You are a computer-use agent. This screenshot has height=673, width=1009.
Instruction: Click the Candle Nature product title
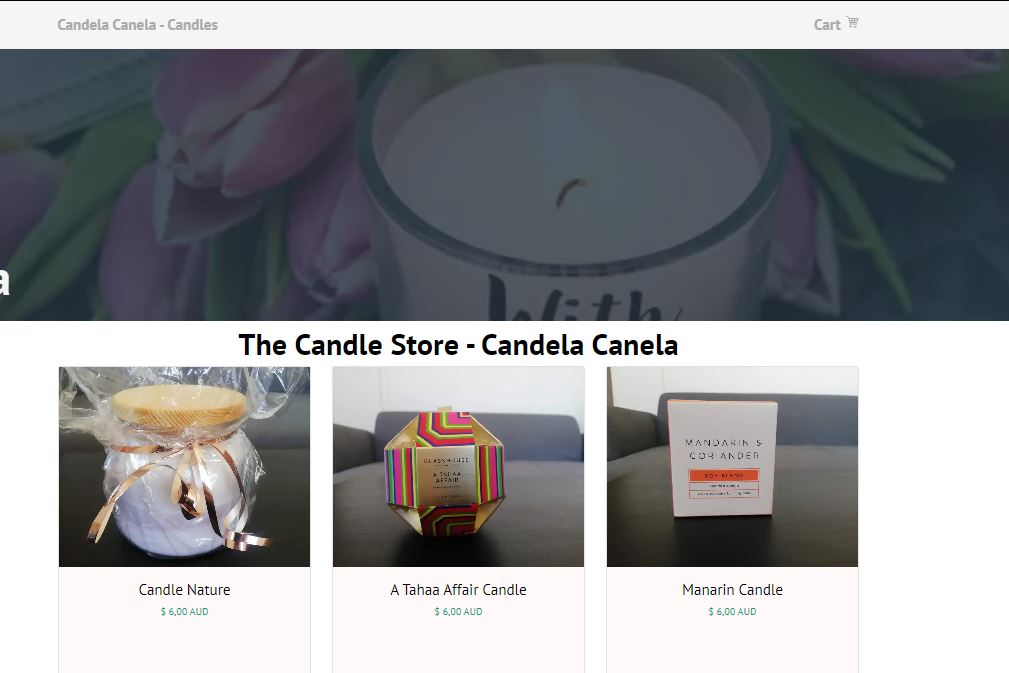pyautogui.click(x=185, y=589)
